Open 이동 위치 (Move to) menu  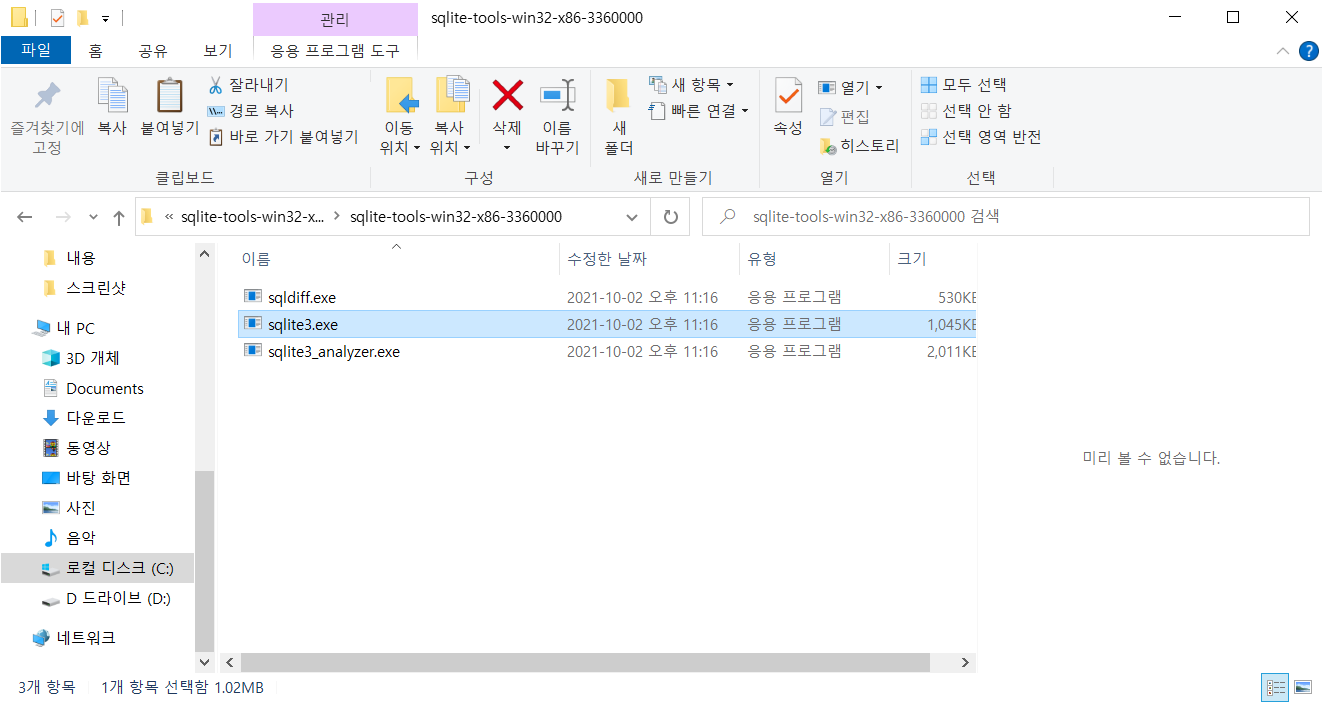(x=400, y=117)
